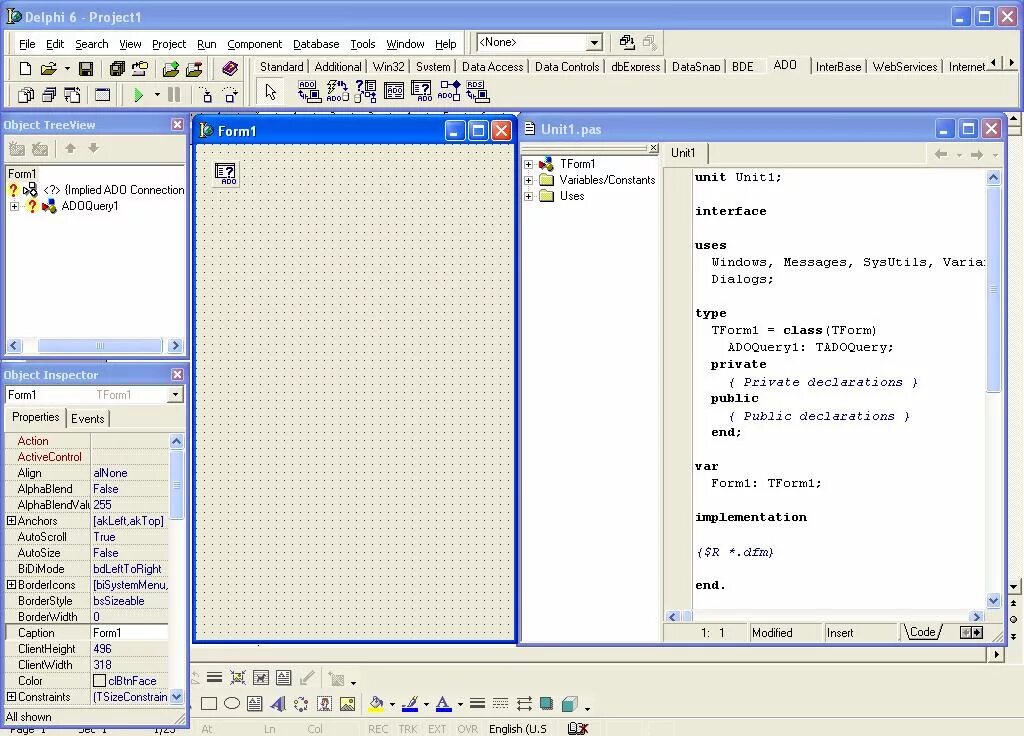Open dropdown arrow next to Open icon

tap(67, 68)
